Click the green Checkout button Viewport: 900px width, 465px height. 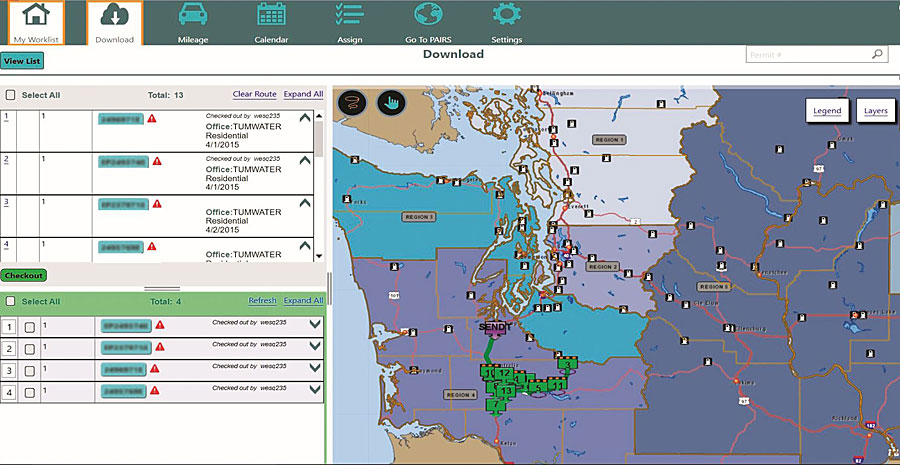point(24,276)
